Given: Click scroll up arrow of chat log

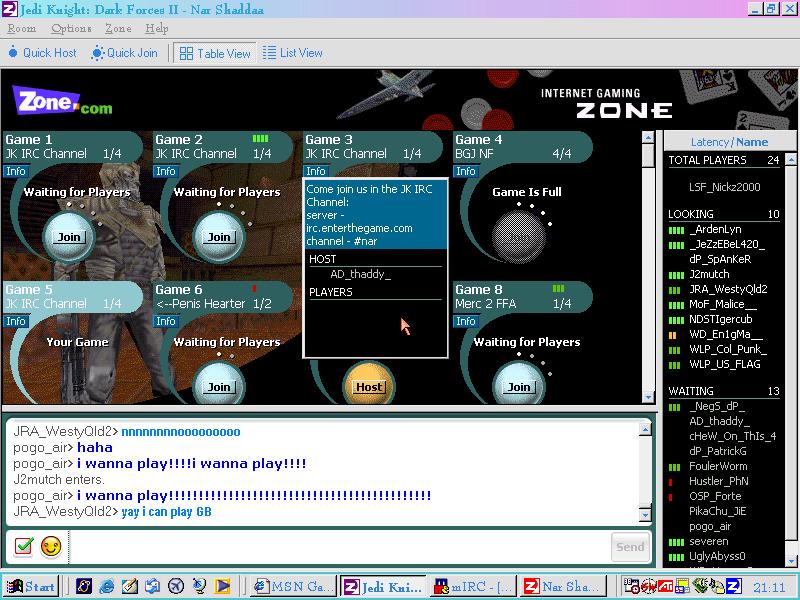Looking at the screenshot, I should click(645, 430).
